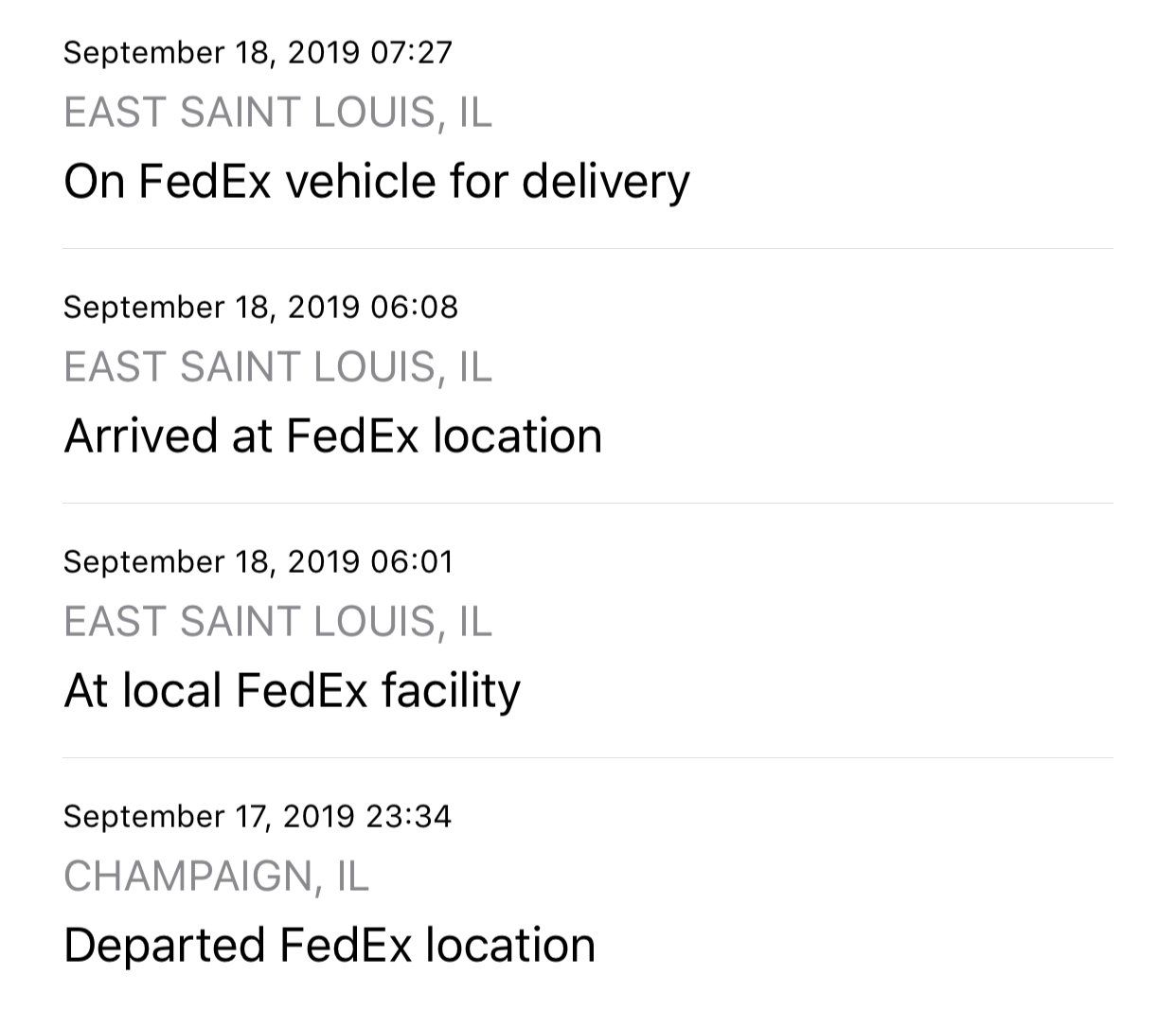Screen dimensions: 1176x1011
Task: Click the 23:34 time in the last timestamp
Action: point(408,816)
